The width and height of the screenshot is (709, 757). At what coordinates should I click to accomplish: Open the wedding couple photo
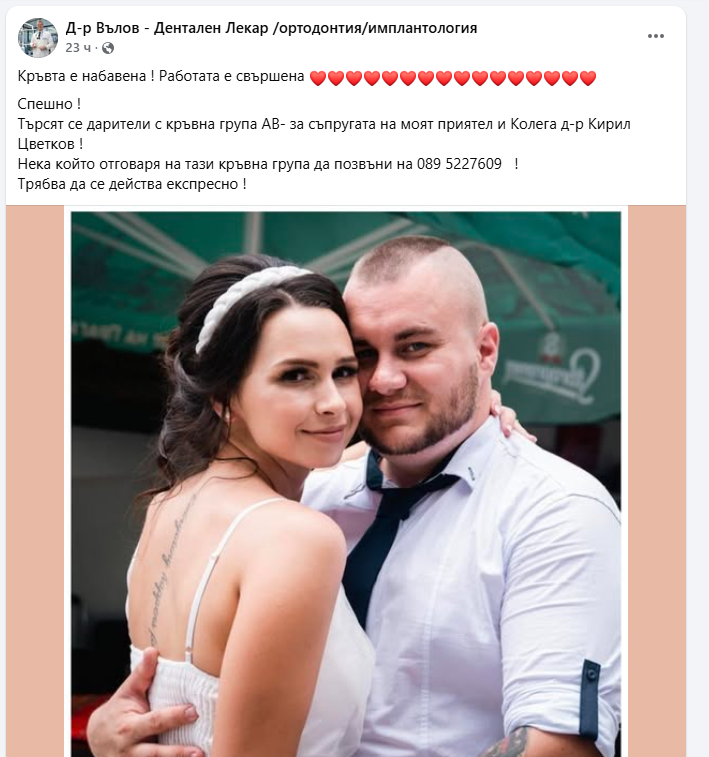click(x=346, y=484)
